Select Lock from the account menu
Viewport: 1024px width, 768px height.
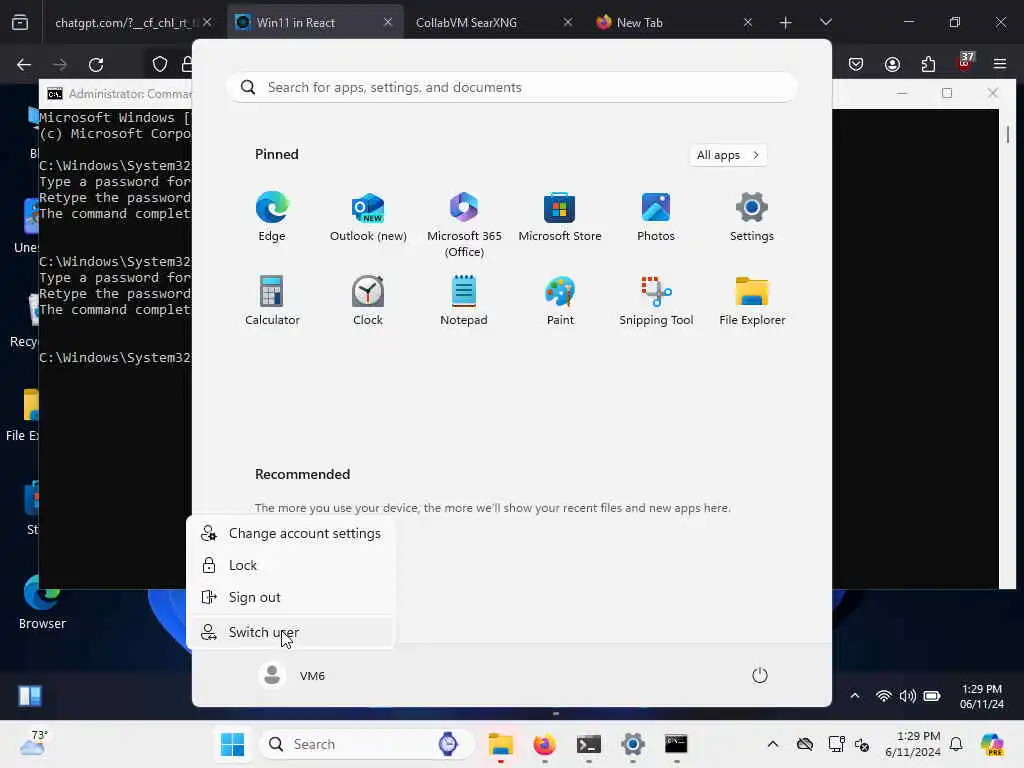coord(291,566)
